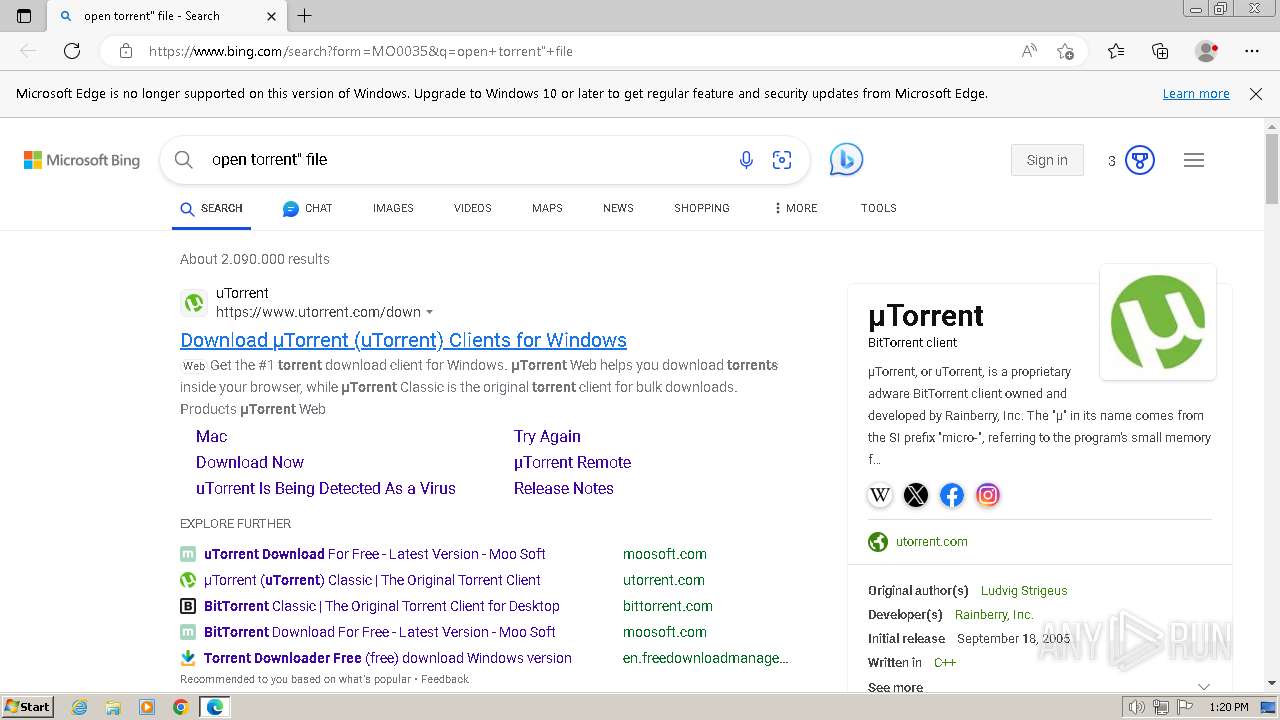Switch to the NEWS tab
The height and width of the screenshot is (720, 1280).
[618, 208]
